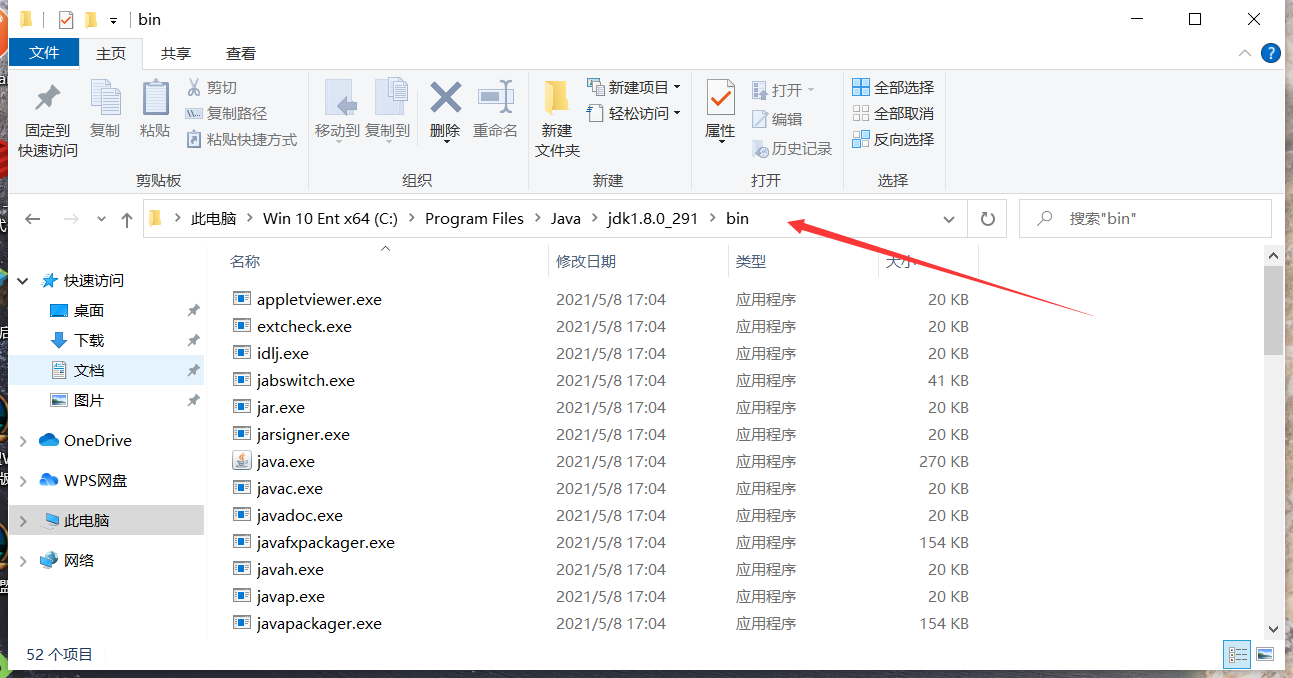Click the Paste (粘贴) ribbon button
The image size is (1293, 678).
pyautogui.click(x=155, y=110)
